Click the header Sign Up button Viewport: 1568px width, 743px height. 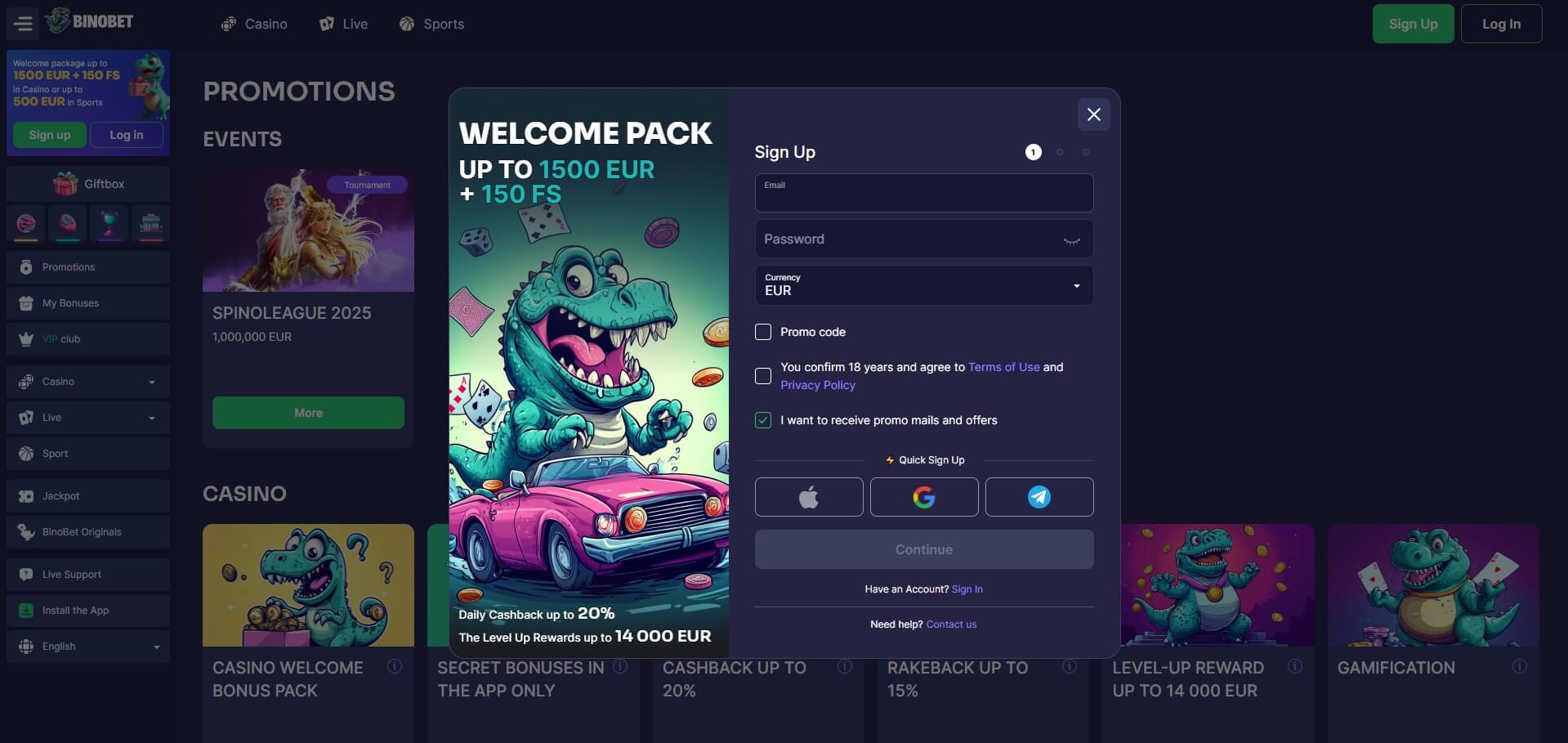[x=1413, y=24]
